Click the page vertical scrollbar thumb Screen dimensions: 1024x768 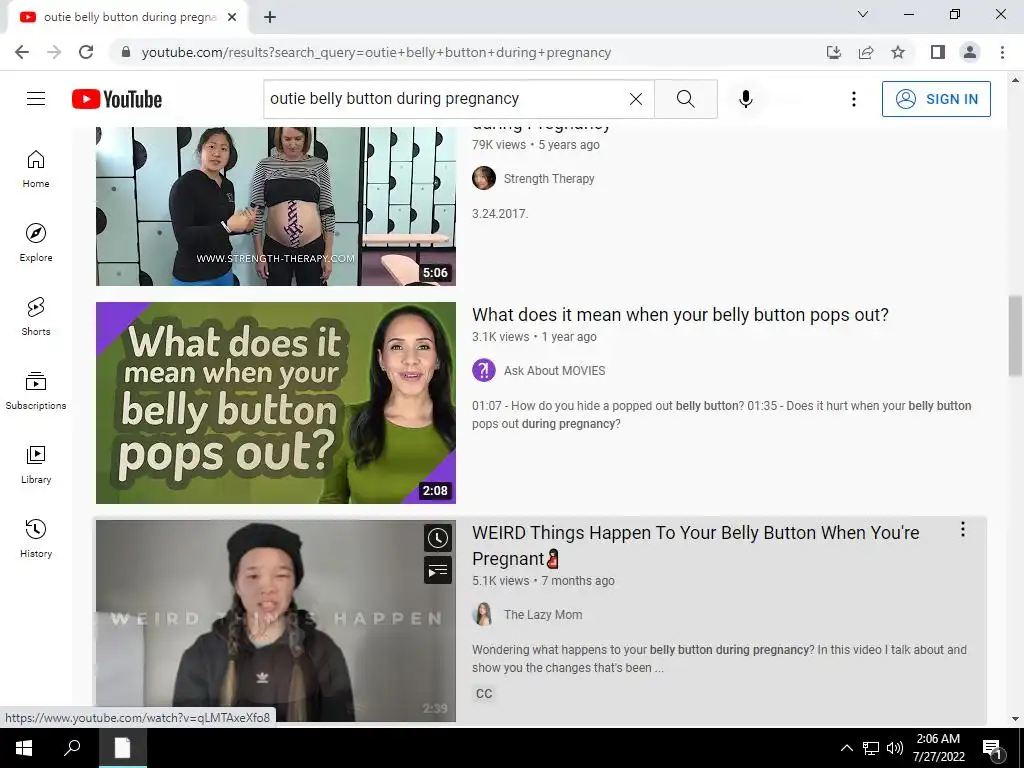point(1015,335)
